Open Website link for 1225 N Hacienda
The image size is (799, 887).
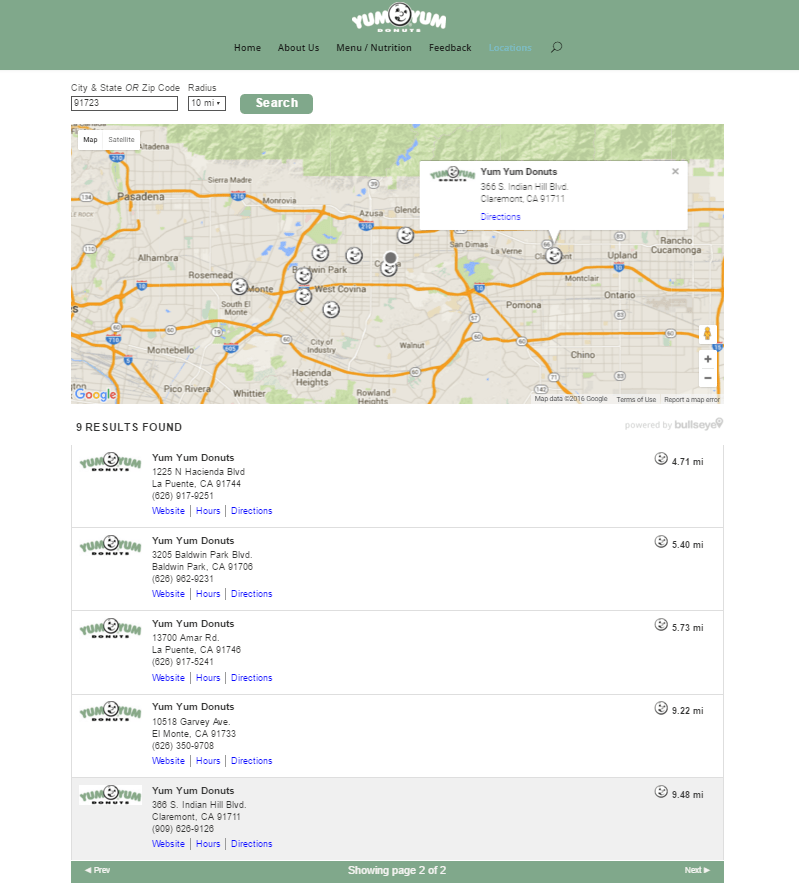coord(168,511)
